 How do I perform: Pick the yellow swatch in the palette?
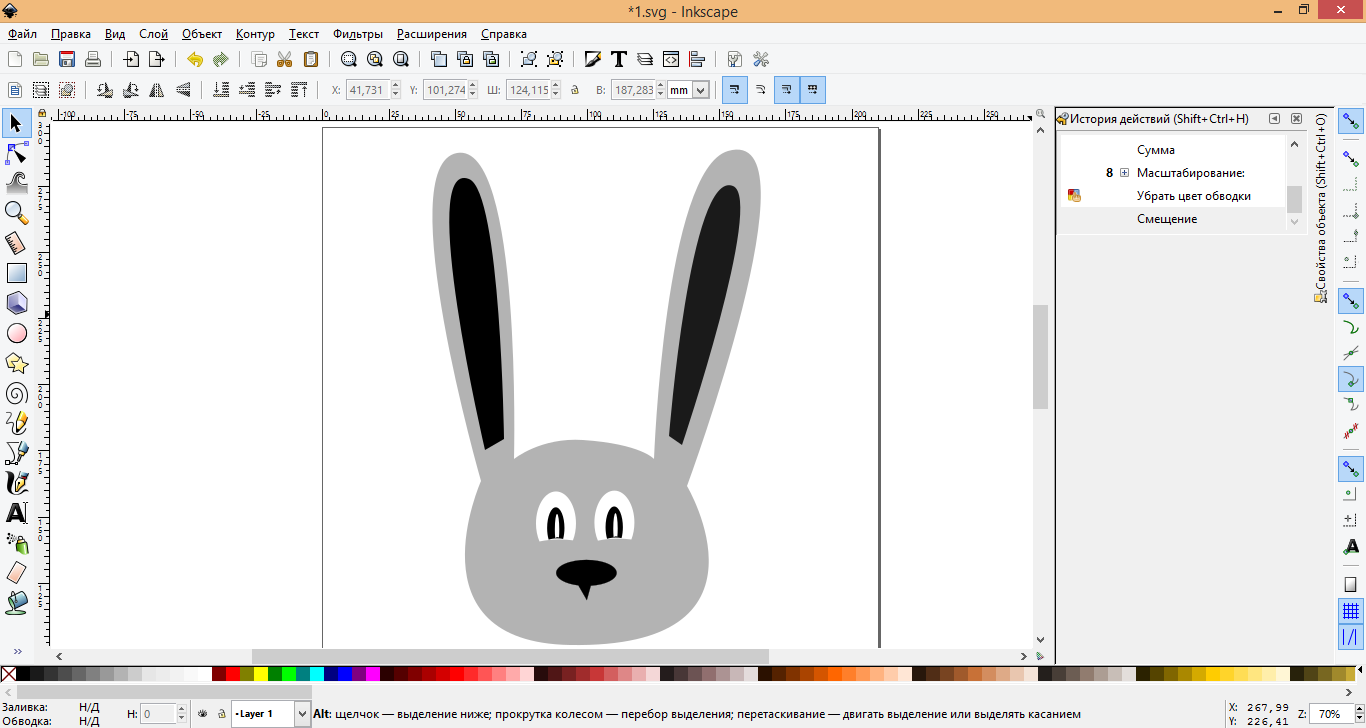pyautogui.click(x=261, y=674)
